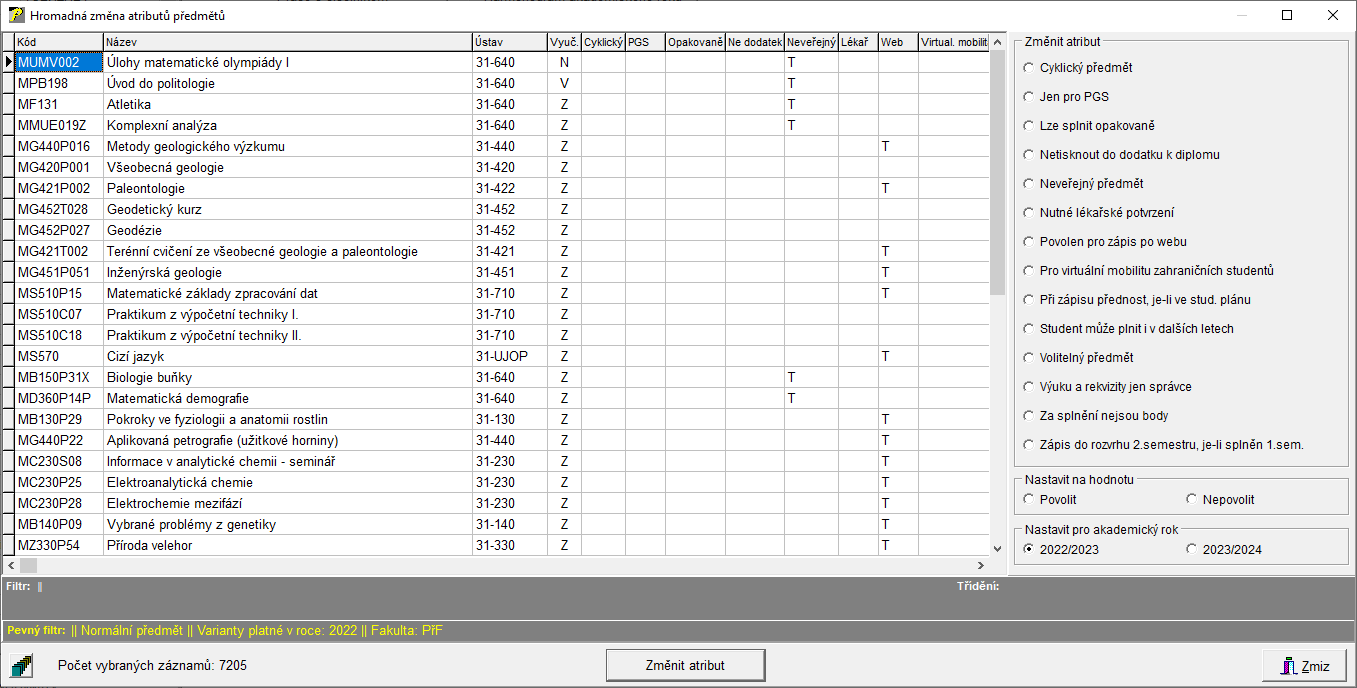This screenshot has width=1357, height=688.
Task: Click the Zmiz button to close
Action: point(1304,666)
